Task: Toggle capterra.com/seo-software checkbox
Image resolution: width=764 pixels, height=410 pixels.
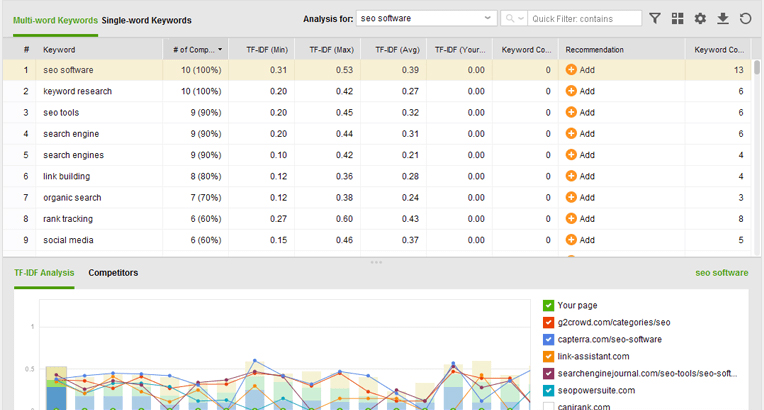Action: coord(549,339)
